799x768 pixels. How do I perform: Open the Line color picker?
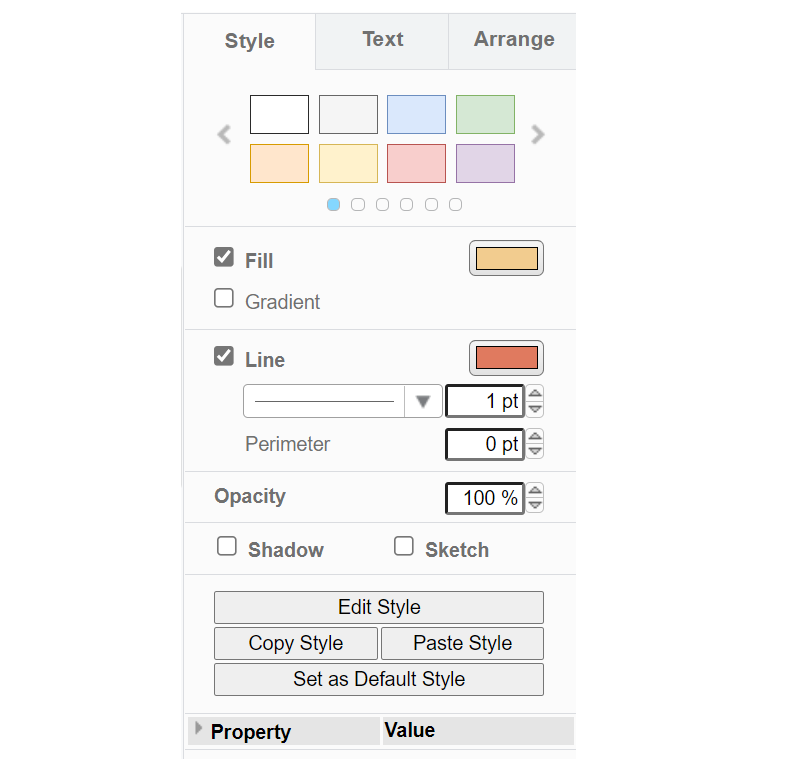point(506,358)
